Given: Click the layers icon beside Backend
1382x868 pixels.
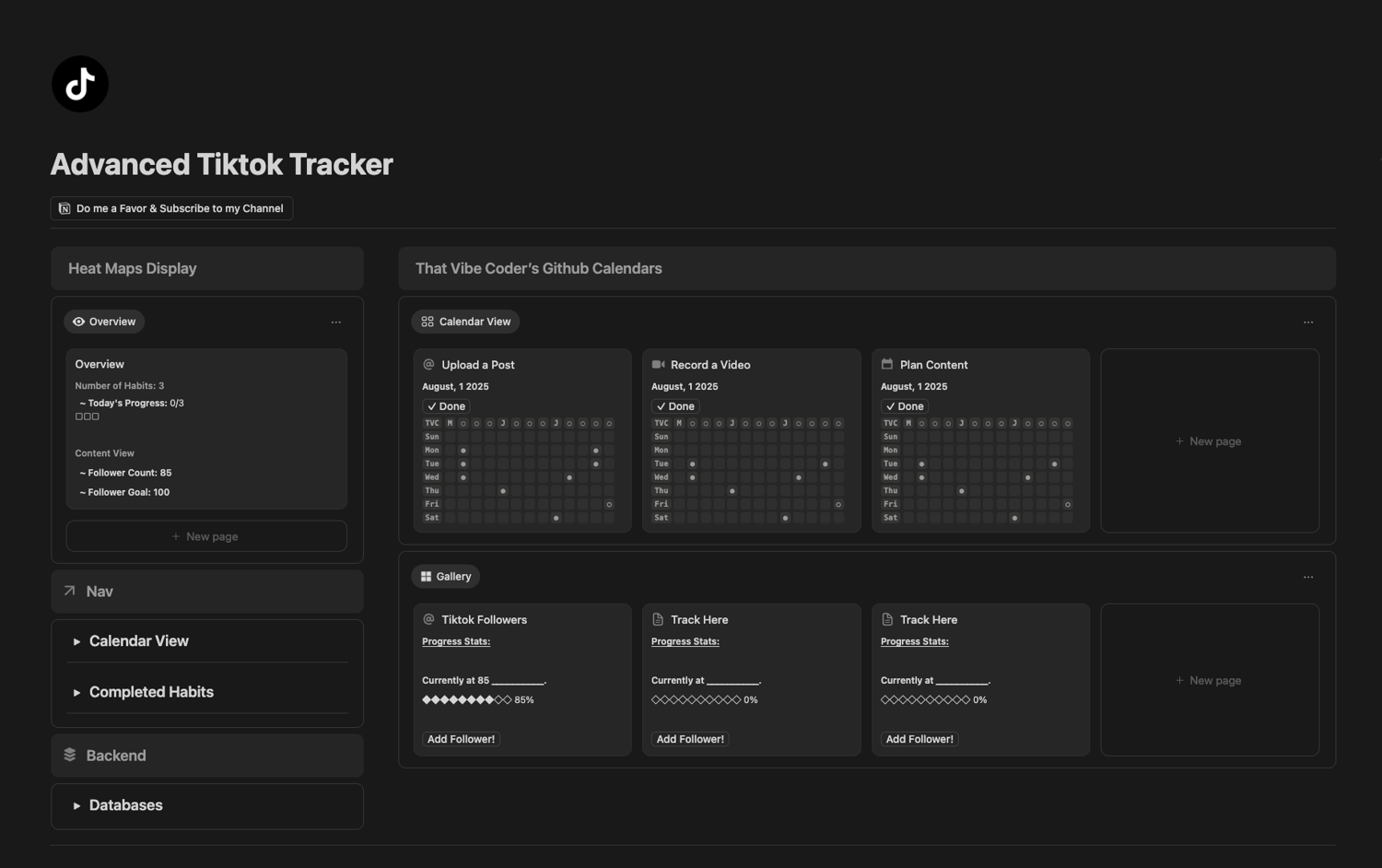Looking at the screenshot, I should [70, 755].
